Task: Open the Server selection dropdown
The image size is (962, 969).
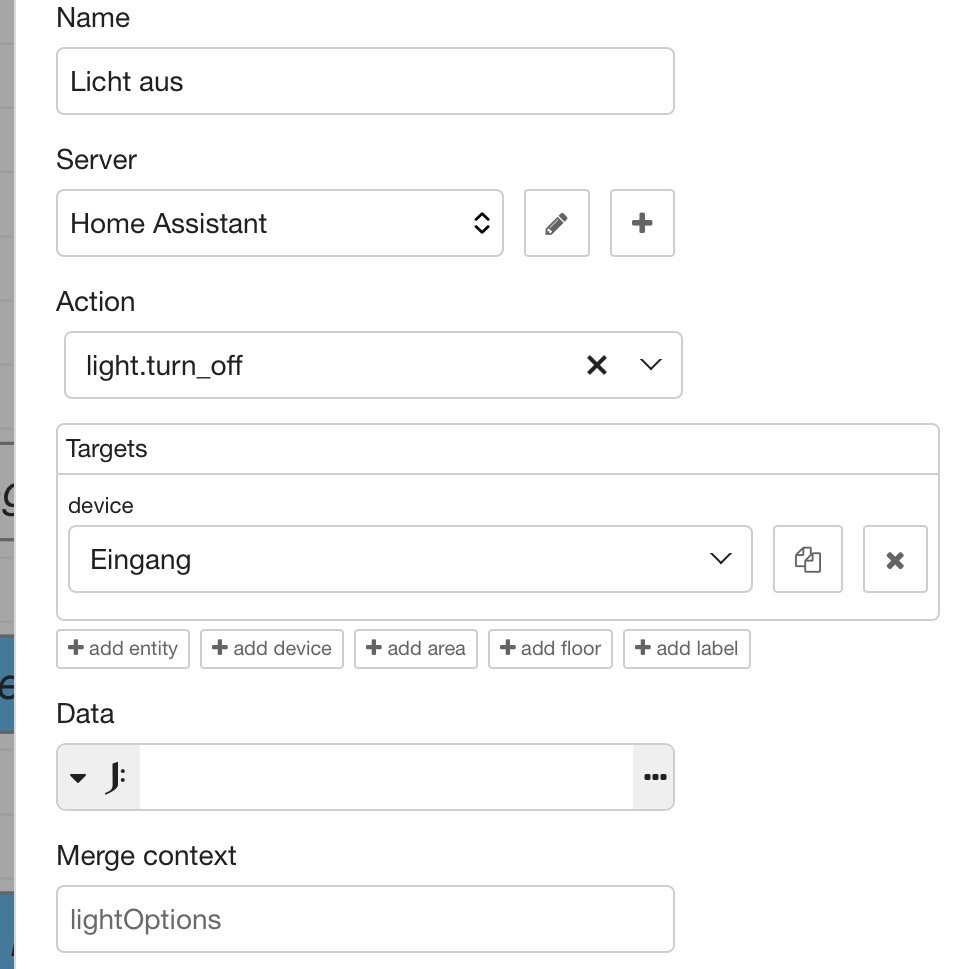Action: pyautogui.click(x=280, y=223)
